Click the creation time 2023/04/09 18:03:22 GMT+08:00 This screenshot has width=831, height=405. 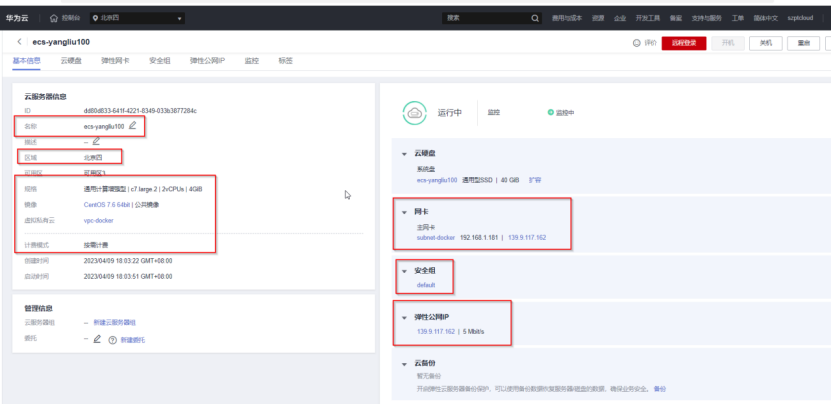[128, 261]
